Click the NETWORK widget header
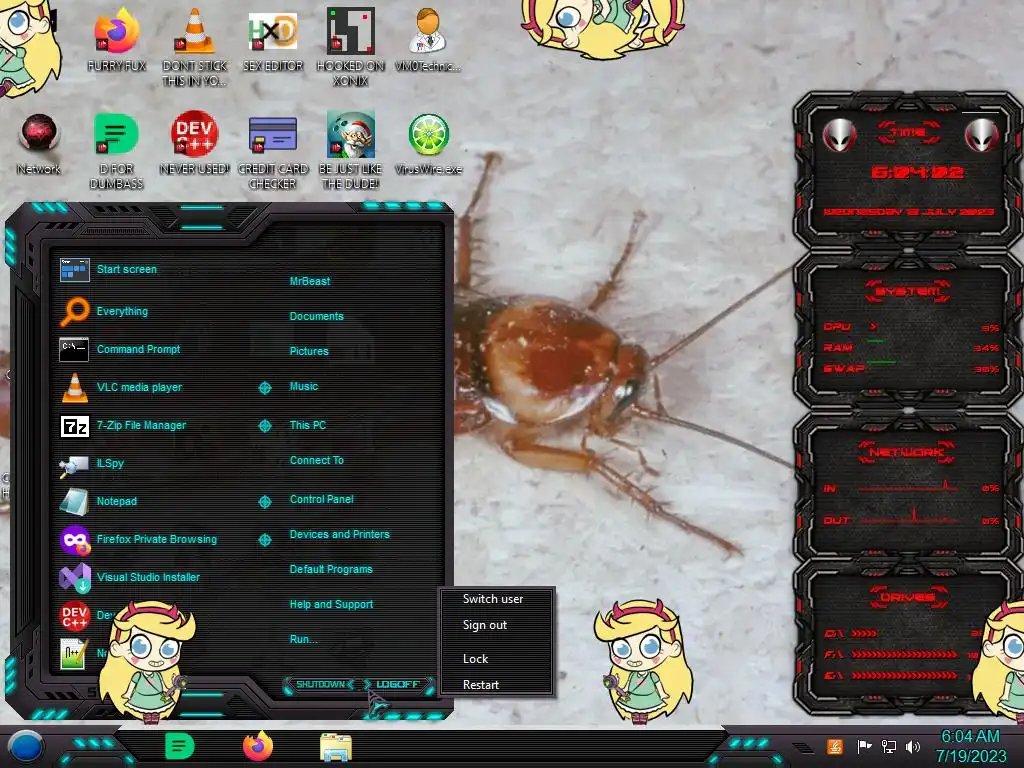This screenshot has width=1024, height=768. 907,452
